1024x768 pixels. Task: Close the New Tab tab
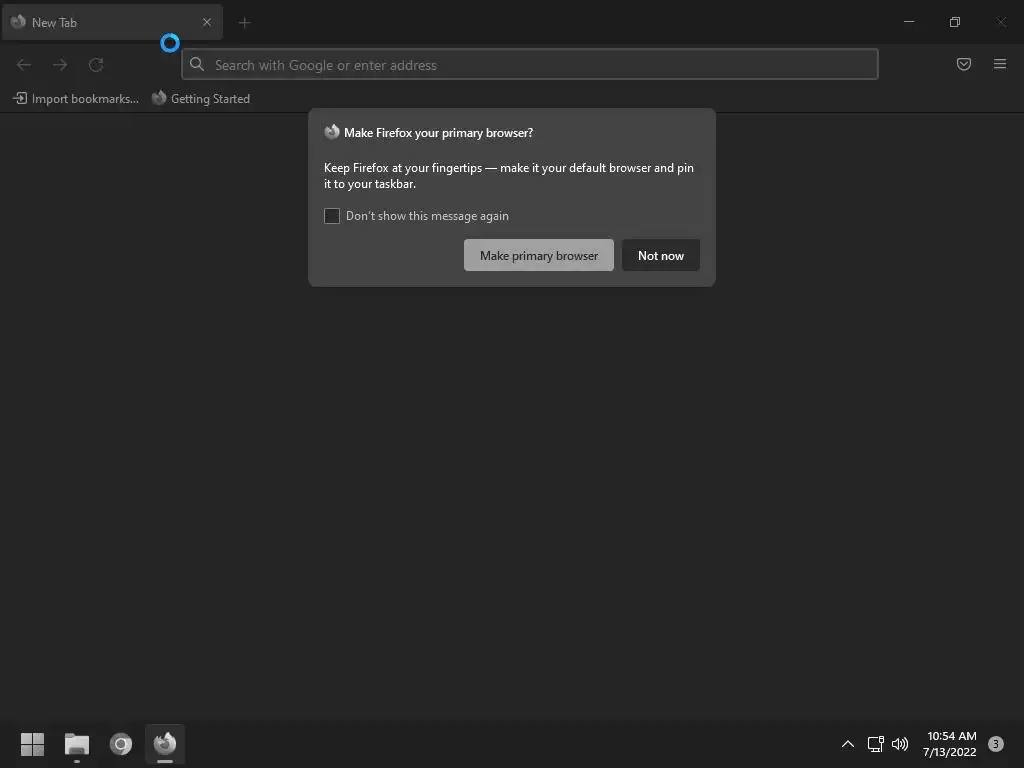[206, 22]
